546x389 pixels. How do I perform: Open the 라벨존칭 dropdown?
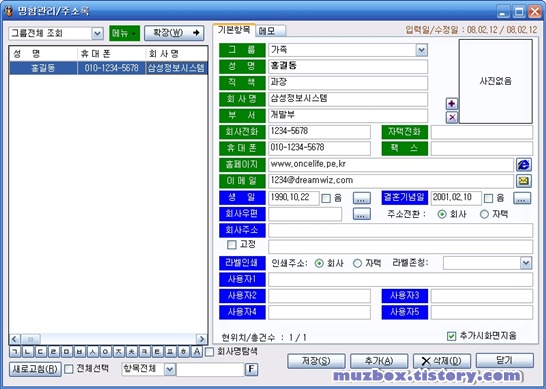point(526,263)
